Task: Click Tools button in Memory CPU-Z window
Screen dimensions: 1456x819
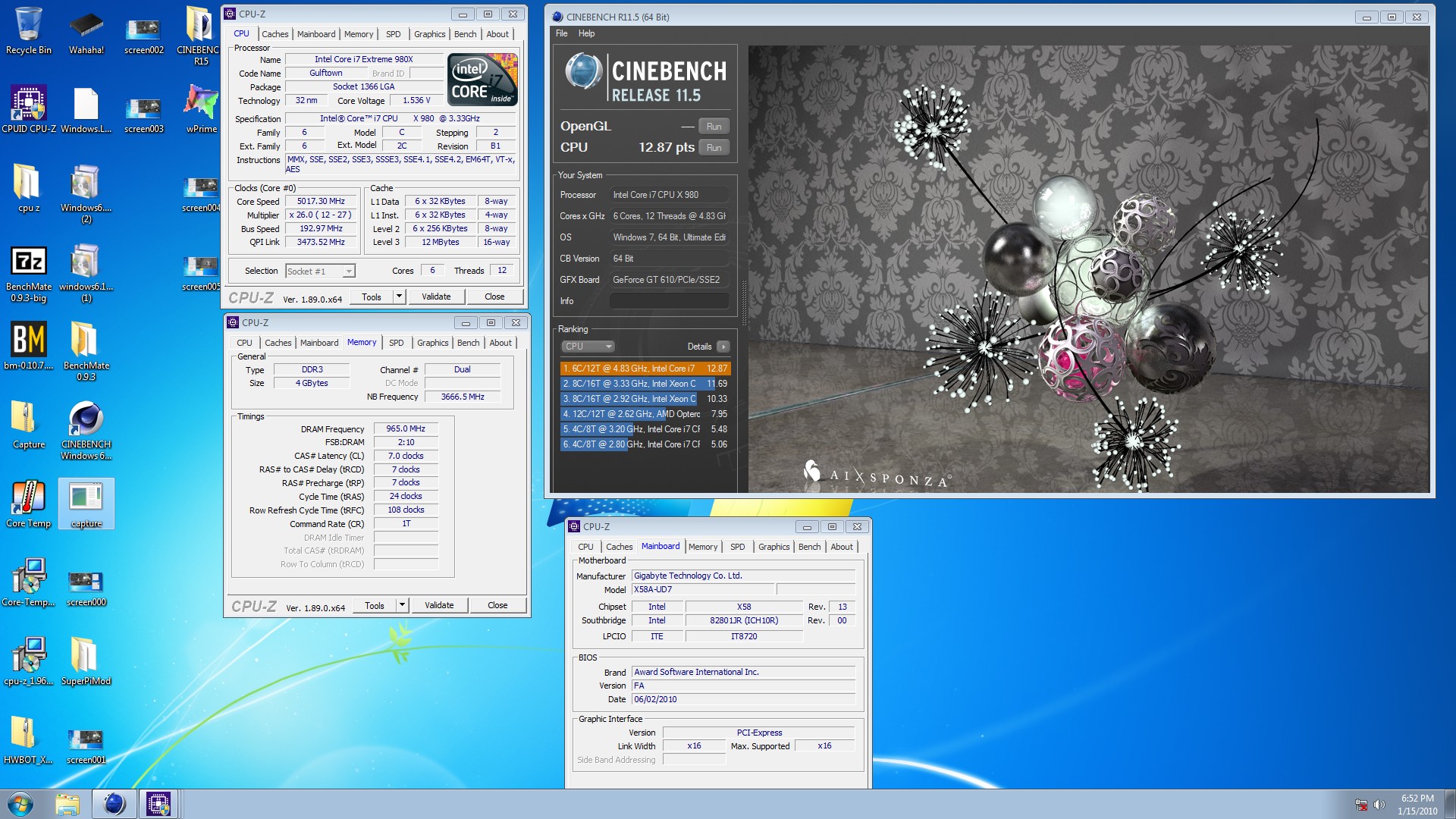Action: point(375,605)
